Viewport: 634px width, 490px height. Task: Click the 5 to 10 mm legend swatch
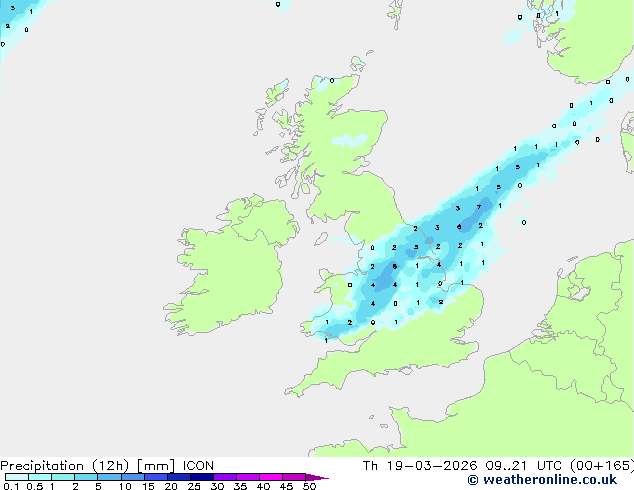109,477
